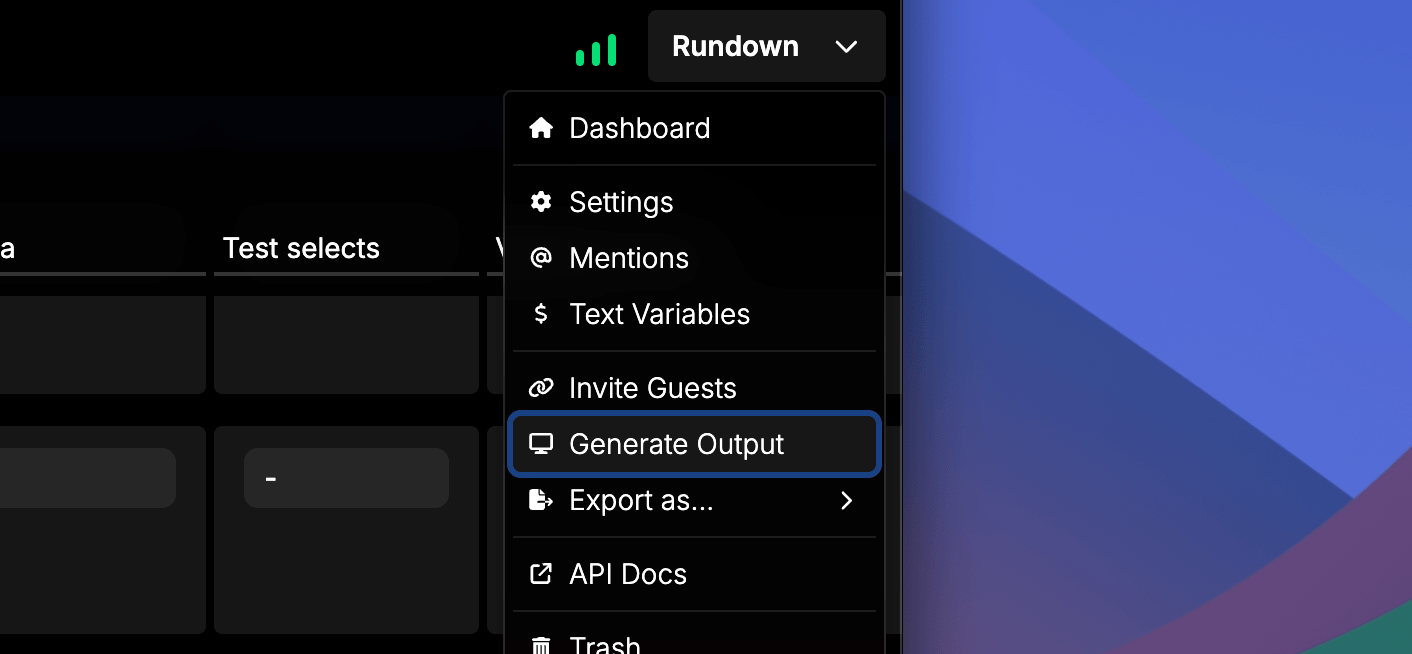
Task: Click the trash bin icon
Action: point(541,645)
